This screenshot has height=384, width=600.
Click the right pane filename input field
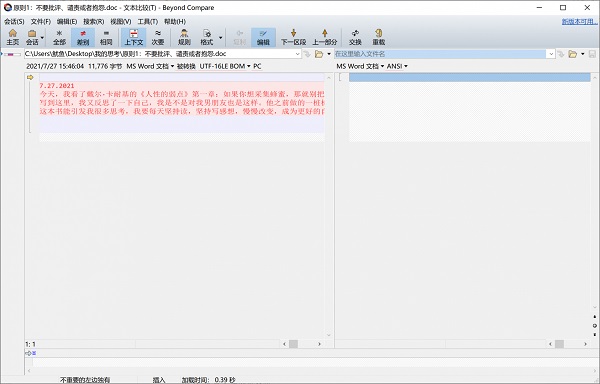pos(441,54)
